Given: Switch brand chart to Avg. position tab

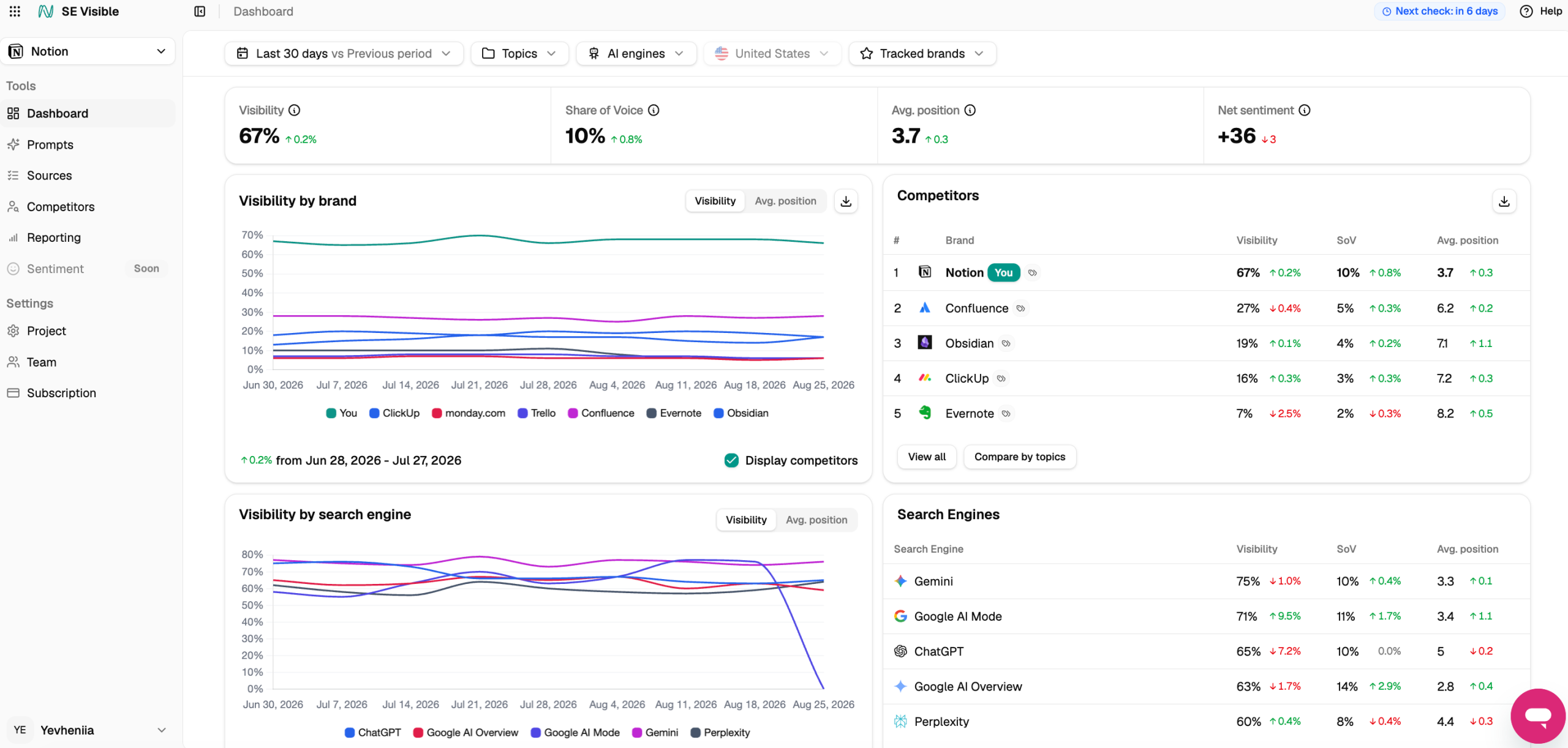Looking at the screenshot, I should point(785,201).
